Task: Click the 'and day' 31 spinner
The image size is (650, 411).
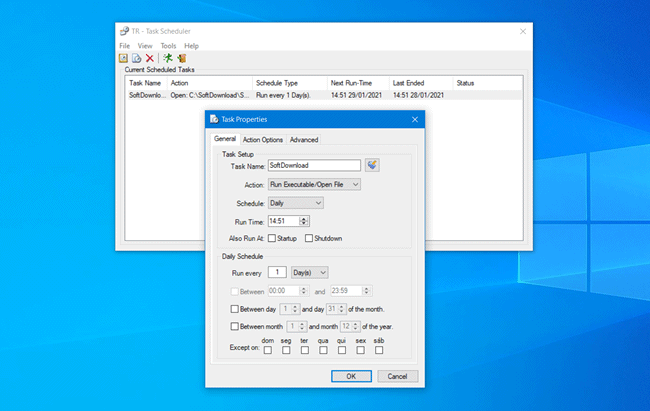Action: pos(342,309)
